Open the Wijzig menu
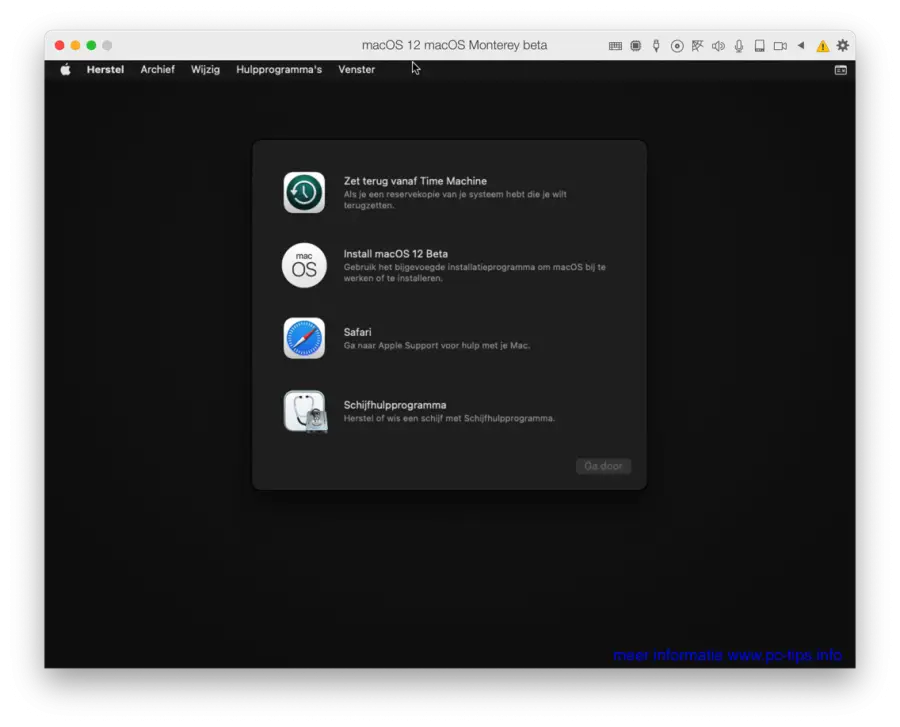This screenshot has height=727, width=900. (x=205, y=69)
